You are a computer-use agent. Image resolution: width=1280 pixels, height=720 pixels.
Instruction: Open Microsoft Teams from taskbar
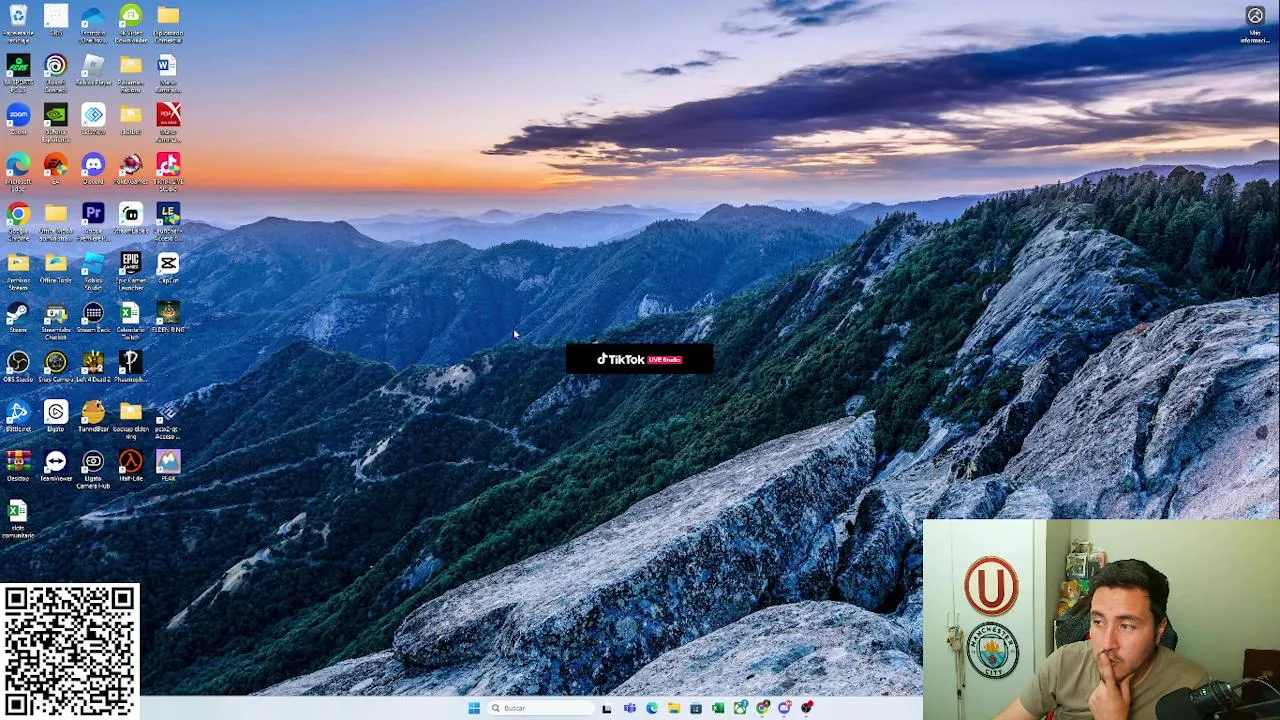coord(630,708)
